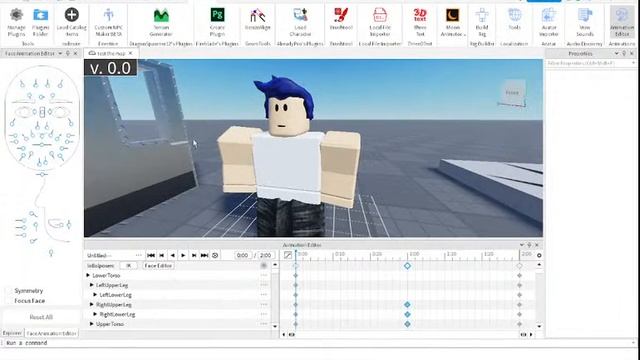Click the Load Character plugin icon
640x360 pixels.
pyautogui.click(x=300, y=22)
